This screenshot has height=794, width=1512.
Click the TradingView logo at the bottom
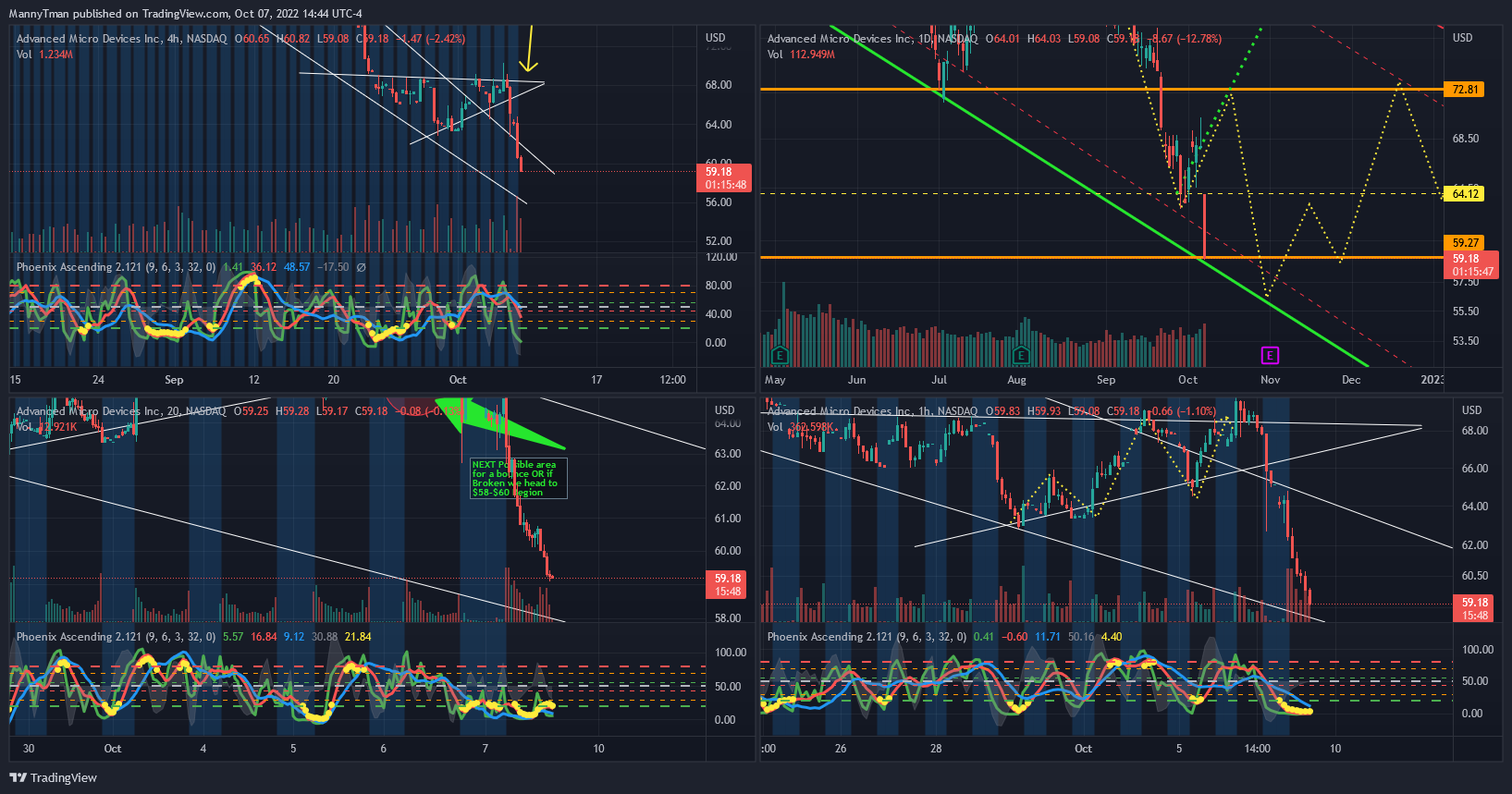coord(54,777)
